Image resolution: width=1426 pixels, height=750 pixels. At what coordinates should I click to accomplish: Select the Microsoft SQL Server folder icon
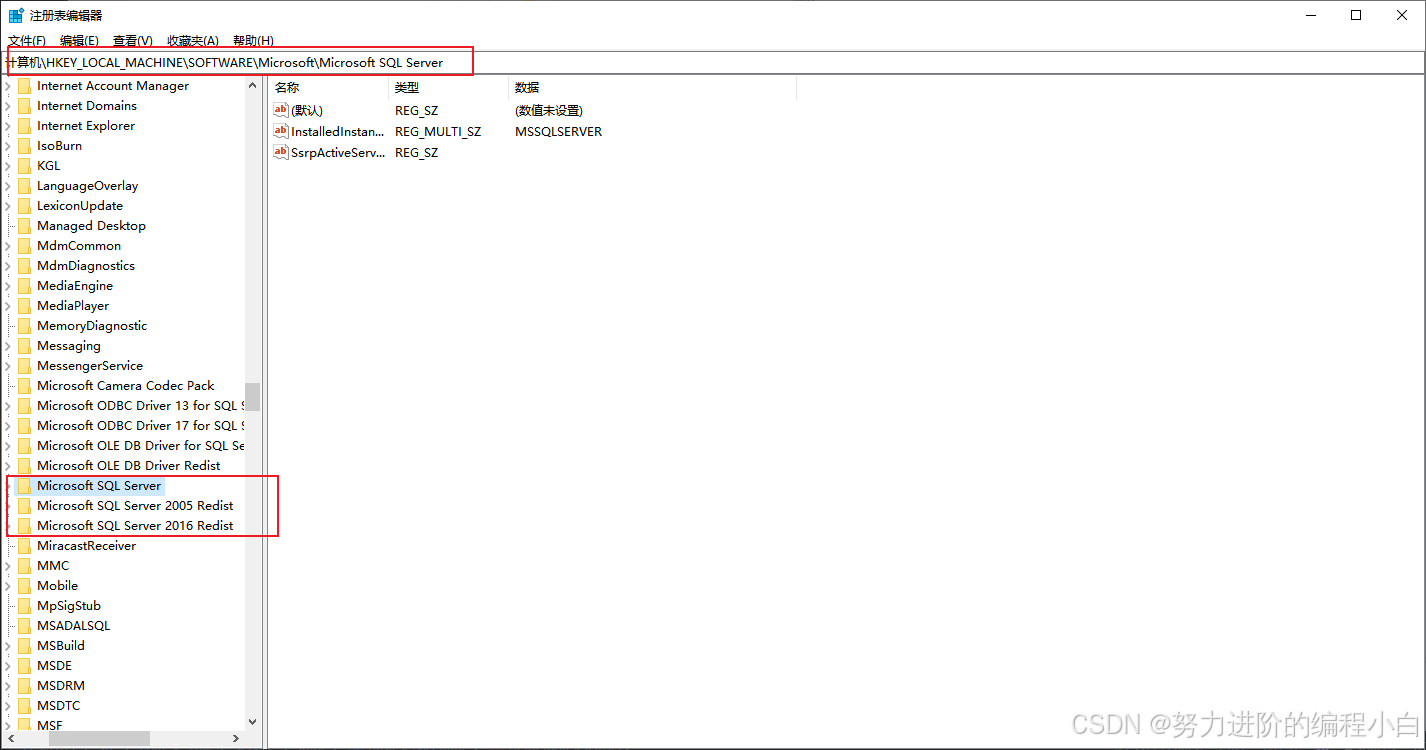tap(25, 486)
